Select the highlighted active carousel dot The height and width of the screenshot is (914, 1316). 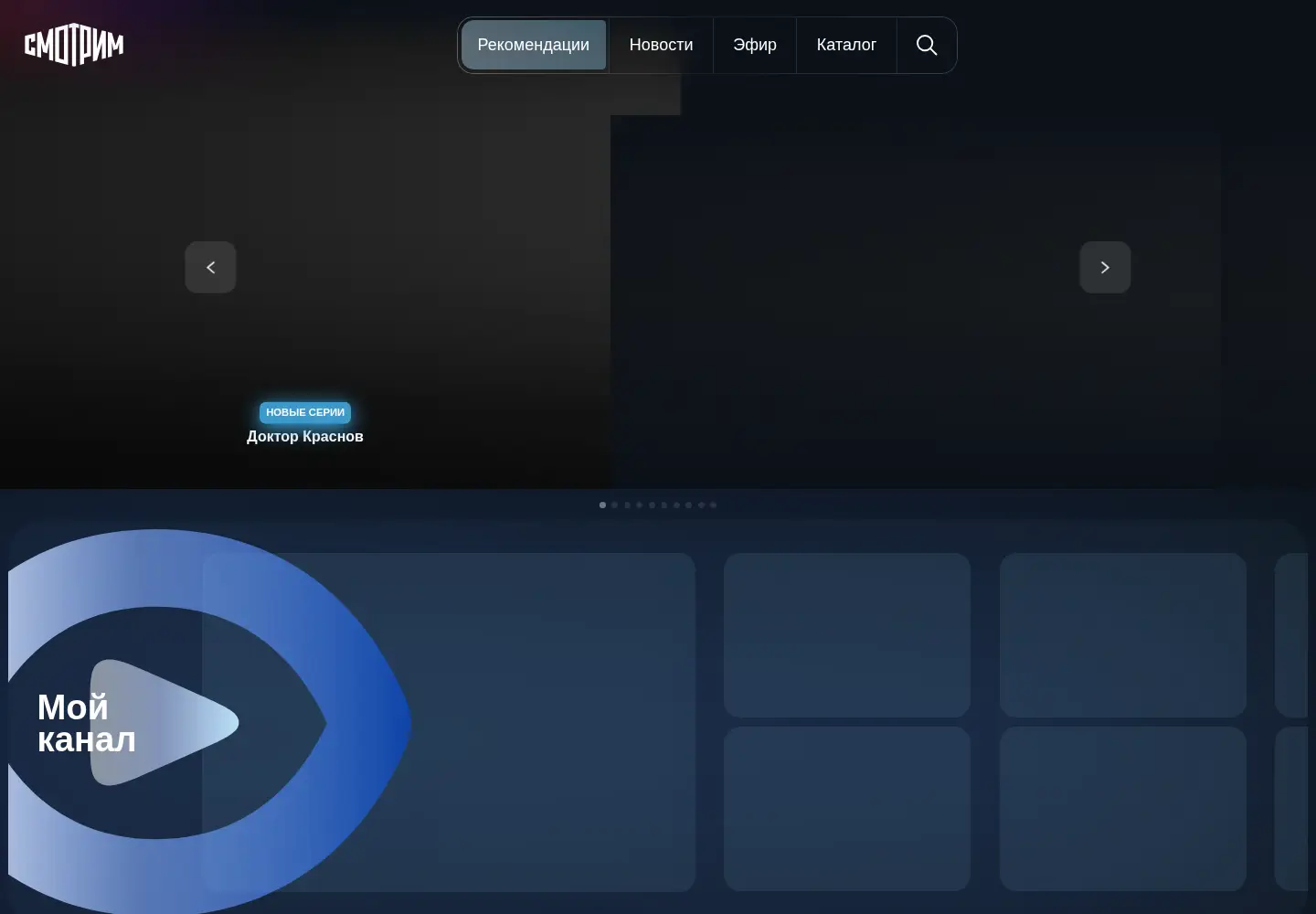(602, 505)
